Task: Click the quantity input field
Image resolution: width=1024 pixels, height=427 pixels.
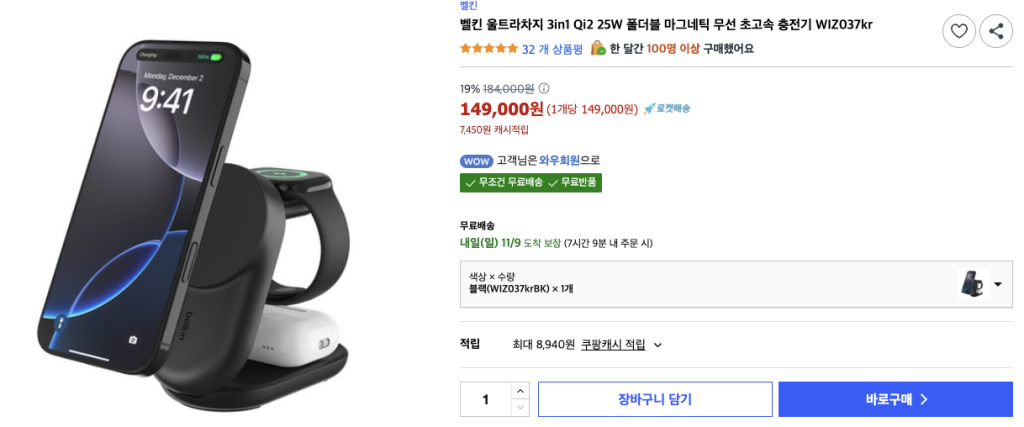Action: click(x=486, y=399)
